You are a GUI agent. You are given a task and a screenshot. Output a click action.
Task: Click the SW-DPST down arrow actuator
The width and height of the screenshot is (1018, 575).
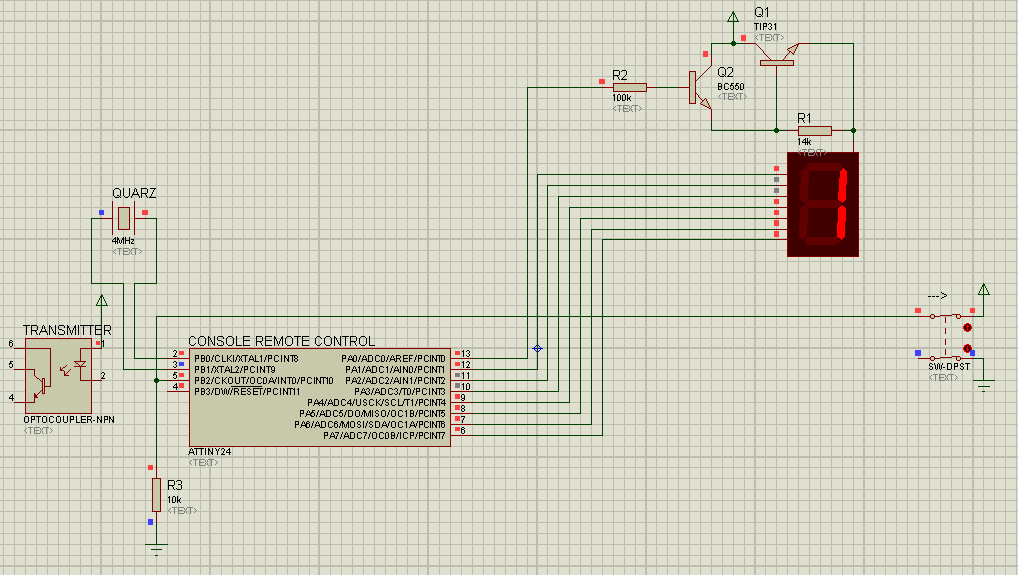(x=967, y=348)
